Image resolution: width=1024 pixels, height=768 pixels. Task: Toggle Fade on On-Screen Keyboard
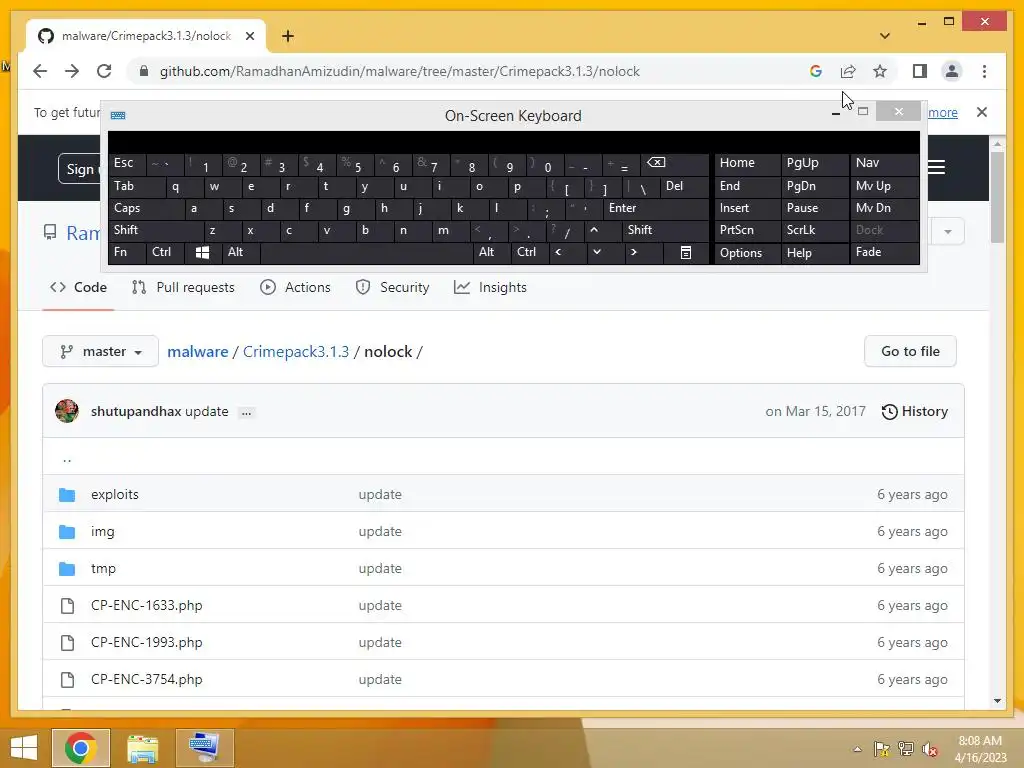[884, 252]
